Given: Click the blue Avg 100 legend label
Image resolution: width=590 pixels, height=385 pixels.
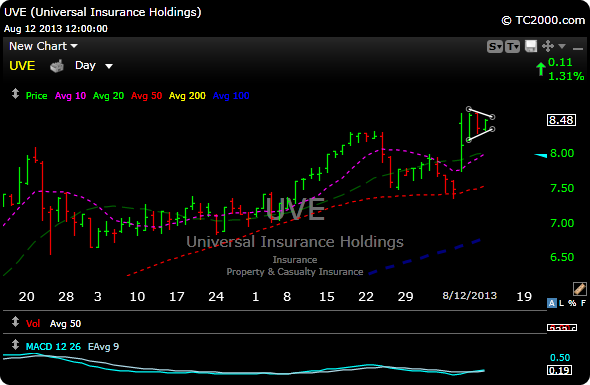Looking at the screenshot, I should coord(231,96).
